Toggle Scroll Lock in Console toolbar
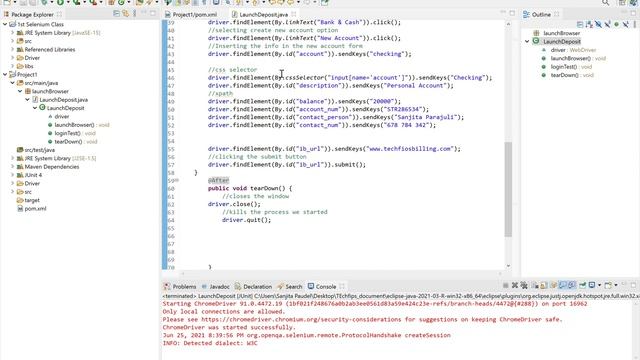 coord(543,285)
